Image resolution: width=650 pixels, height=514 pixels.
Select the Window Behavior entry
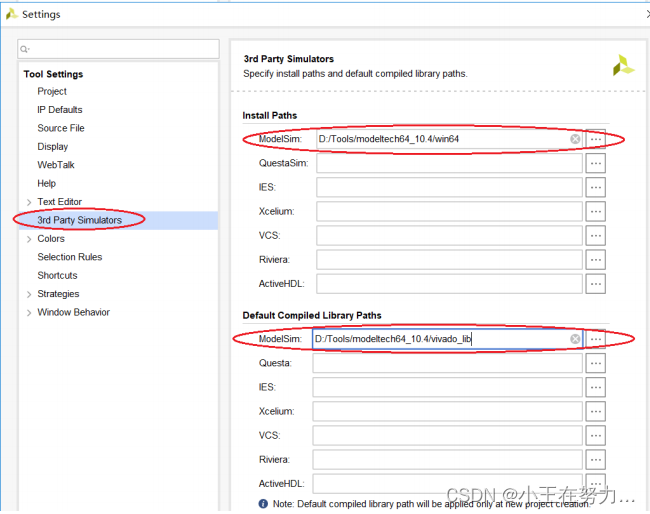click(x=73, y=312)
